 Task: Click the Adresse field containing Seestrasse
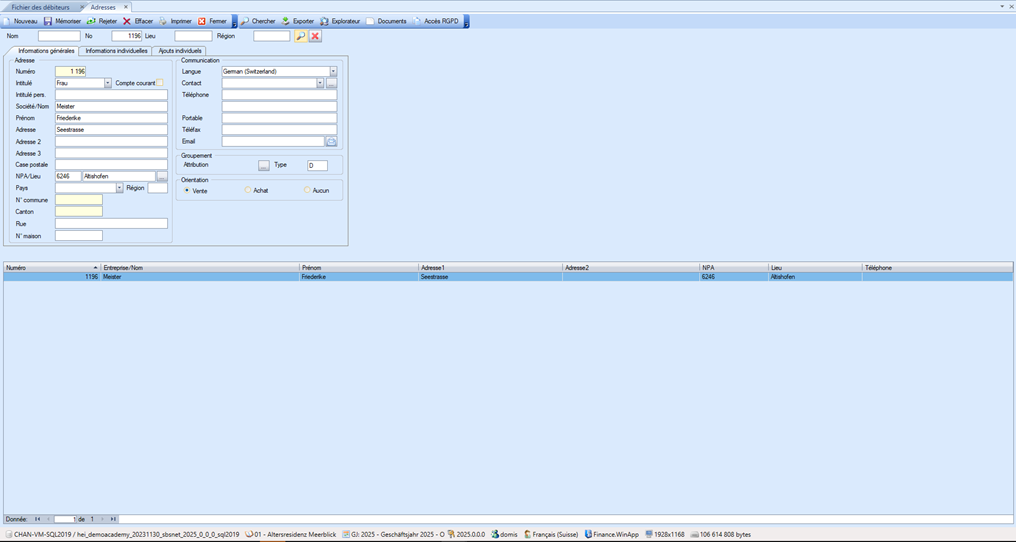(x=111, y=130)
